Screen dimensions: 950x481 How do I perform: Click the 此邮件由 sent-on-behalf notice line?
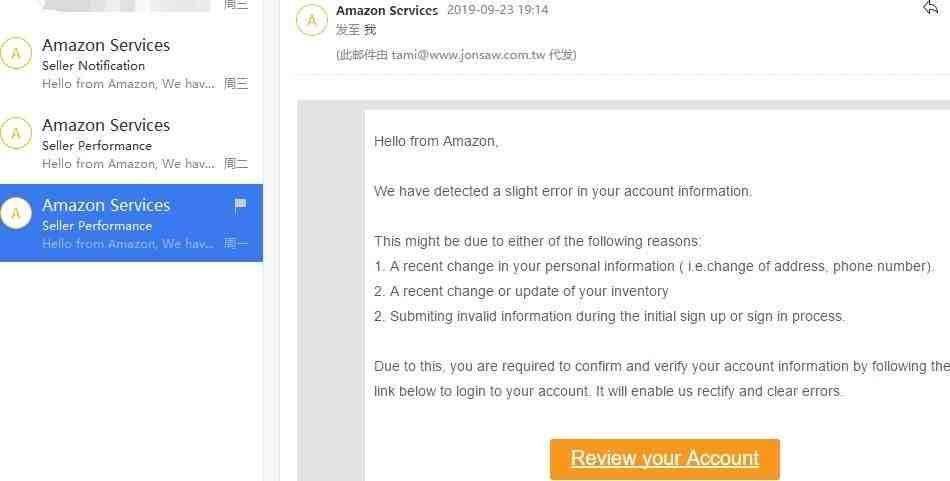[x=456, y=55]
